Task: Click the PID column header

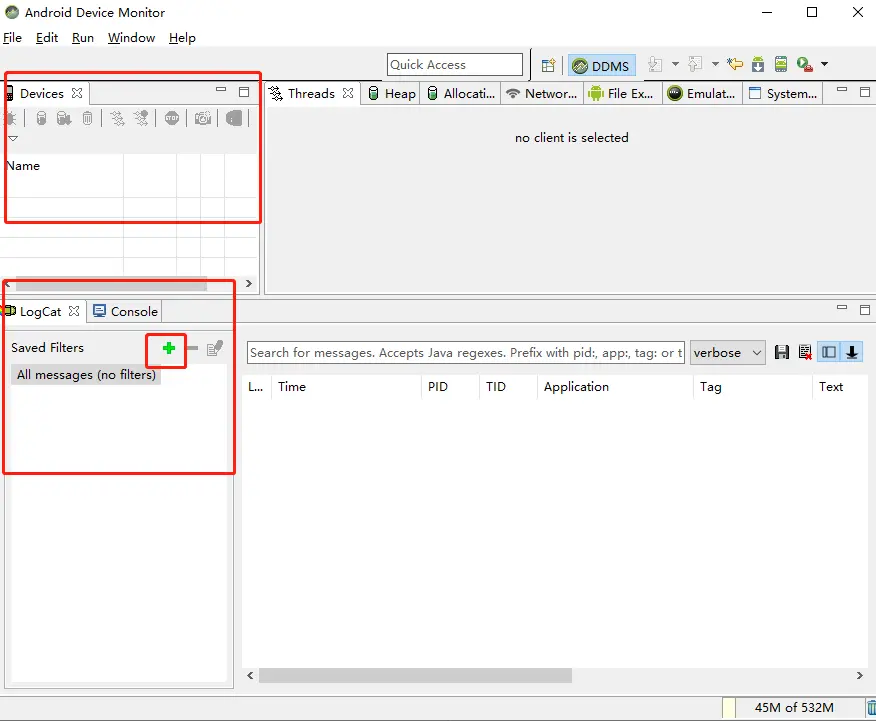Action: coord(450,386)
